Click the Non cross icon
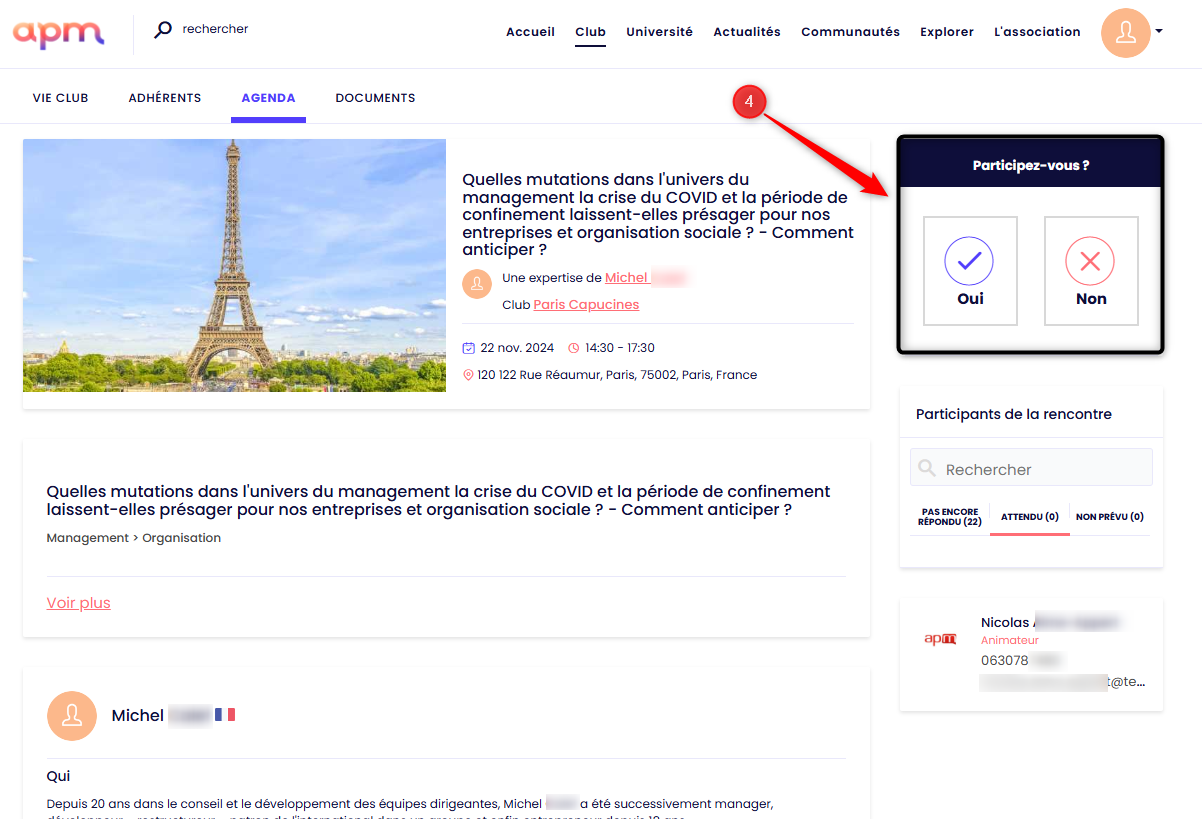Viewport: 1202px width, 819px height. 1090,262
